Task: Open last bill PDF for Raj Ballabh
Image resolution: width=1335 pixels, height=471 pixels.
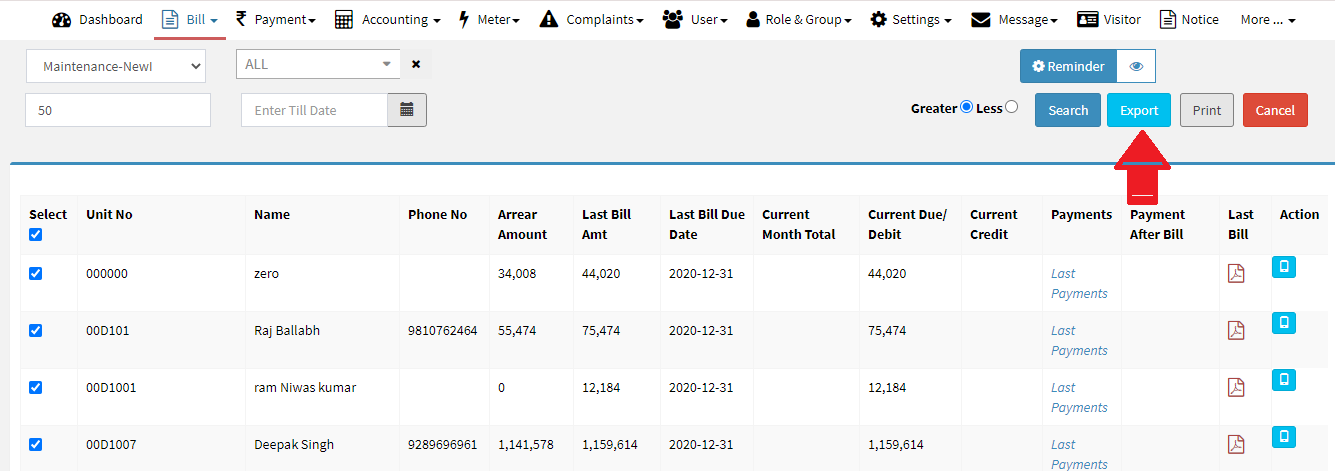Action: (x=1236, y=331)
